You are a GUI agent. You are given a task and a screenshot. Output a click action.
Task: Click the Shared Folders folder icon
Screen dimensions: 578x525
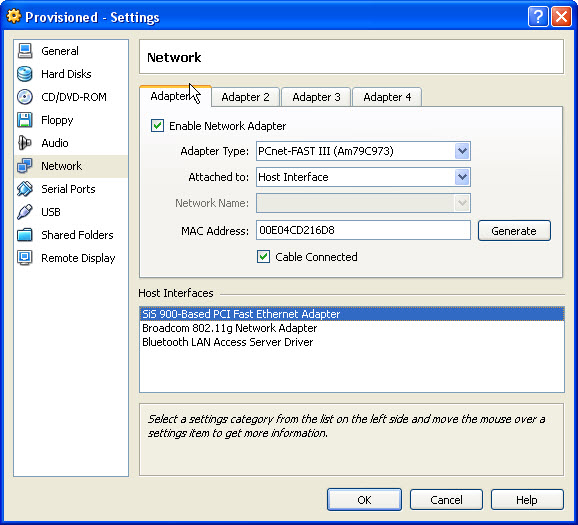(25, 235)
